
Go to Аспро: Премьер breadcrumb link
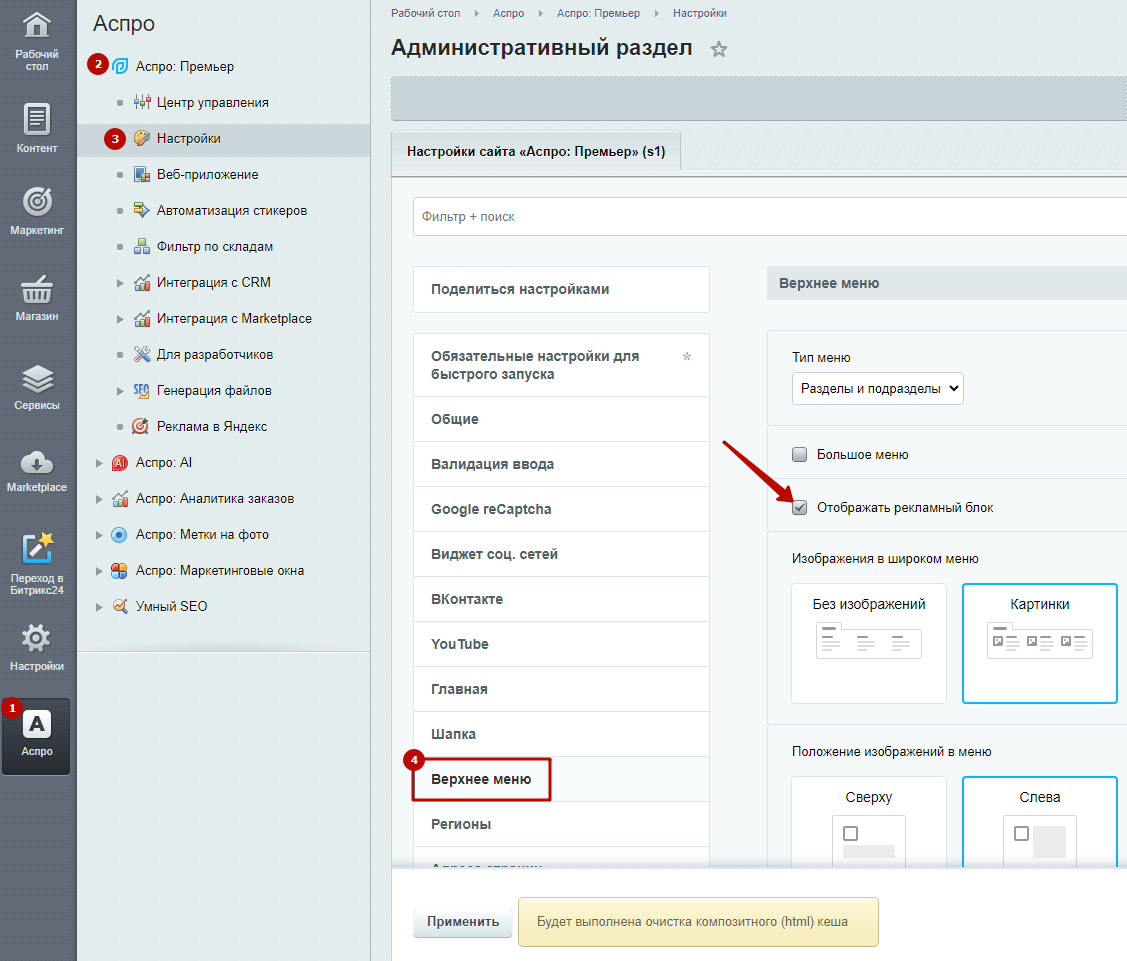(598, 13)
